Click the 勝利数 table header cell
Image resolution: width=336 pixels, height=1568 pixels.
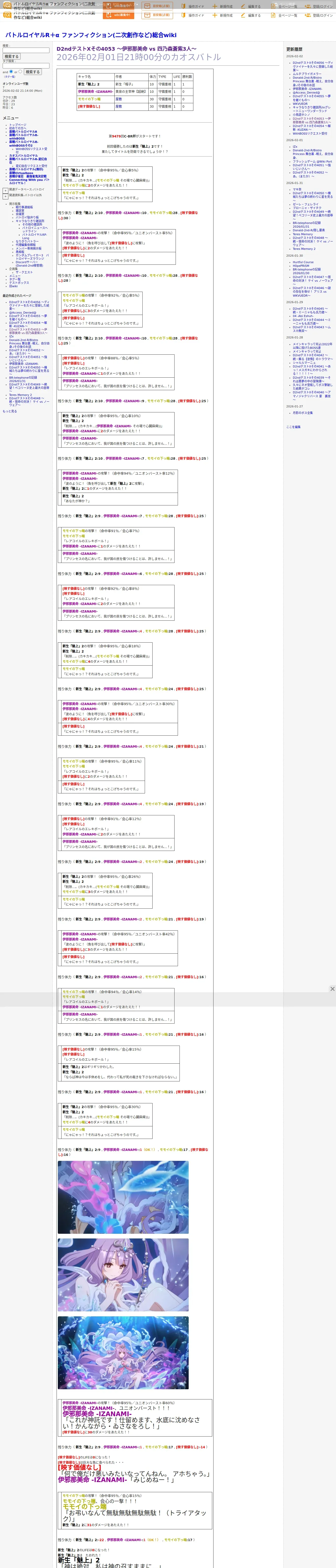tap(187, 77)
